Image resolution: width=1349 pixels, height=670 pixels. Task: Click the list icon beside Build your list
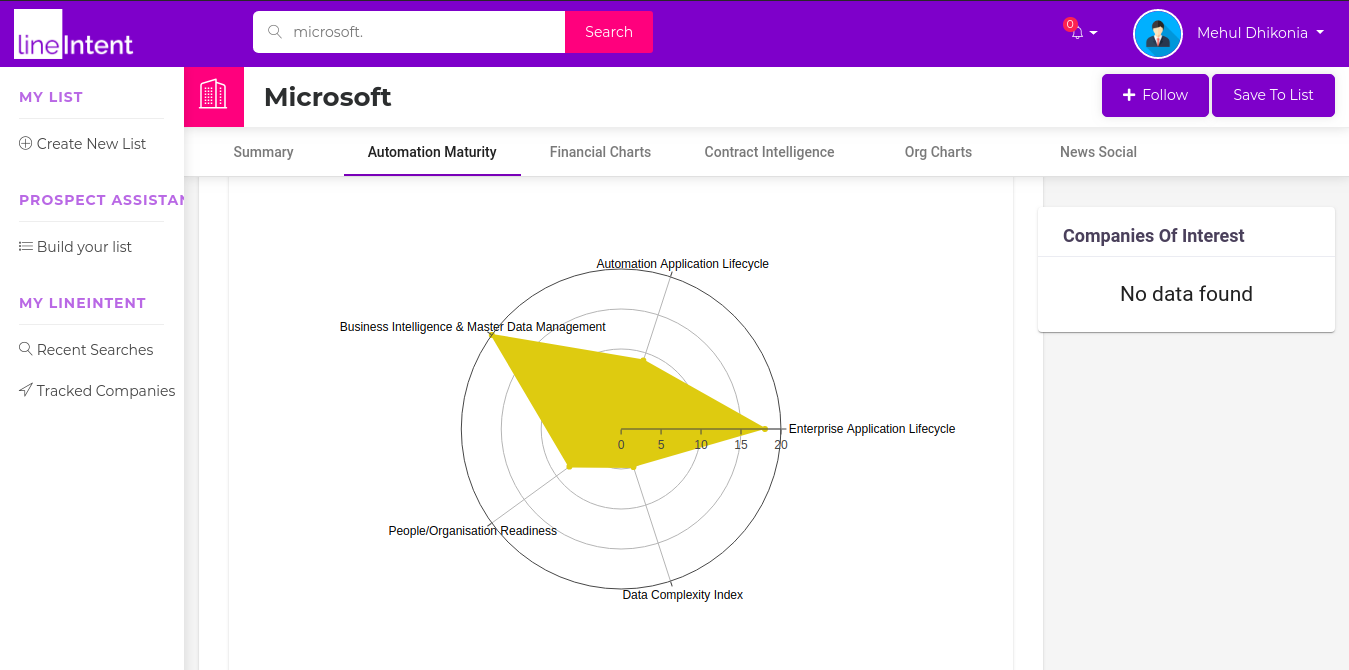(x=26, y=246)
